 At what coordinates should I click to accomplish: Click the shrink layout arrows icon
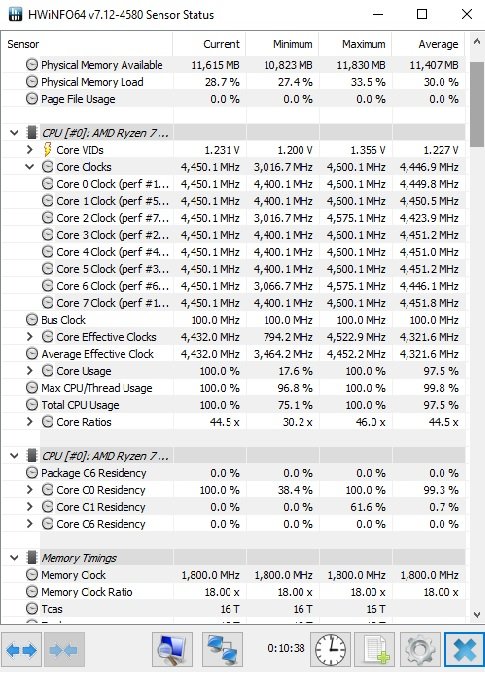[x=64, y=649]
